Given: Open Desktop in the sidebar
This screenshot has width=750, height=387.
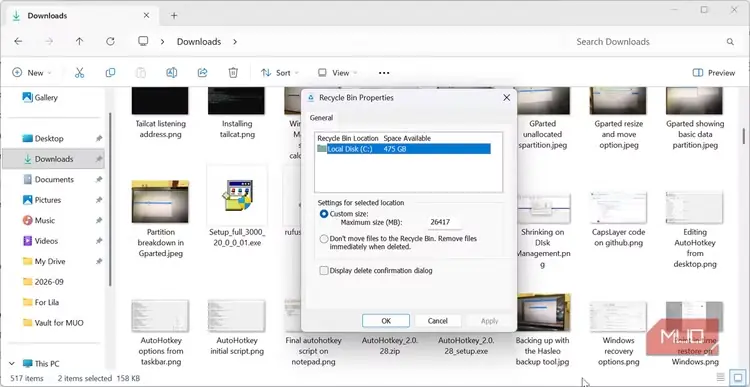Looking at the screenshot, I should tap(53, 138).
